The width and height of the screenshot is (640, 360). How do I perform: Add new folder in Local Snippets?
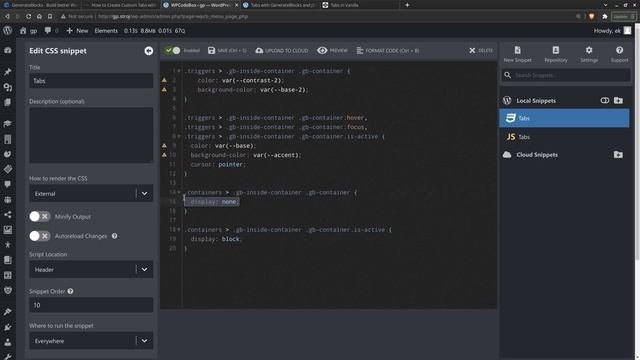click(618, 100)
